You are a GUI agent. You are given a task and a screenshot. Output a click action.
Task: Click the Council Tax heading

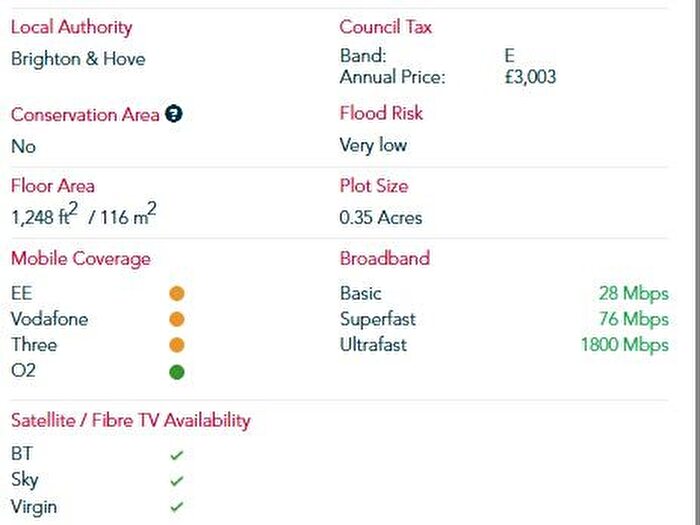385,27
